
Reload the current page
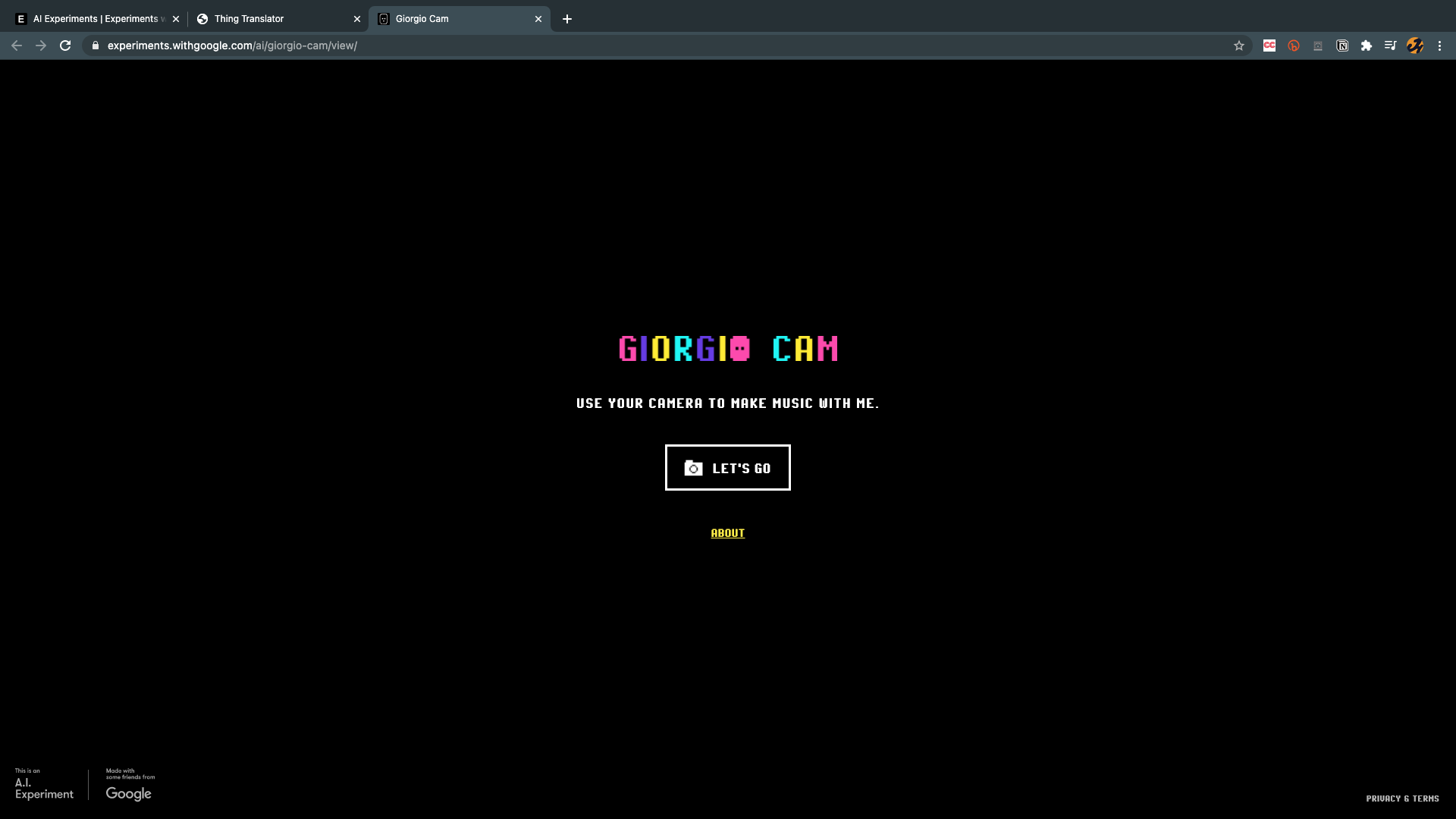pos(65,45)
